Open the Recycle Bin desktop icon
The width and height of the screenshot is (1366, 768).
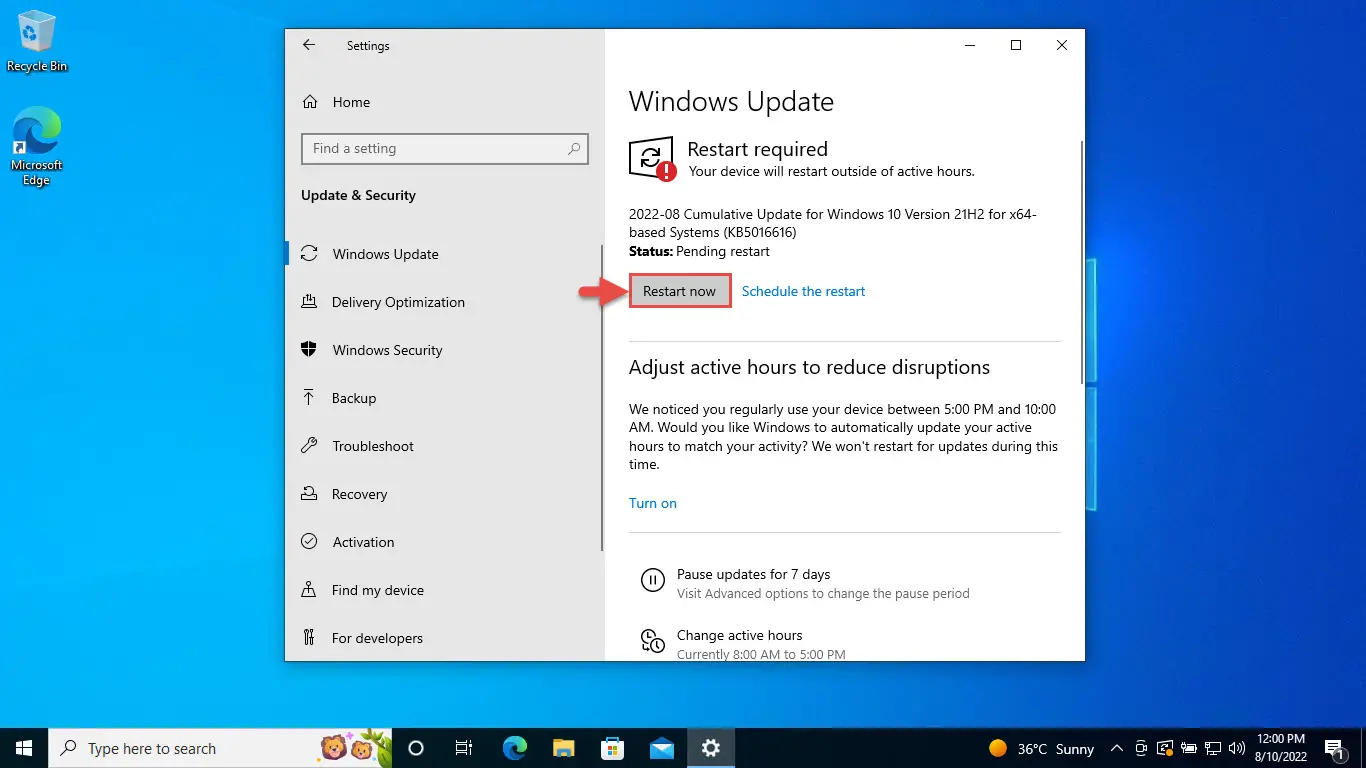[37, 41]
